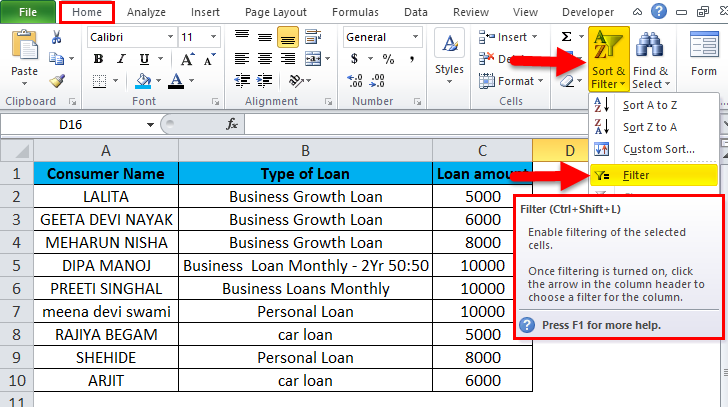Decrease indent icon

click(242, 81)
